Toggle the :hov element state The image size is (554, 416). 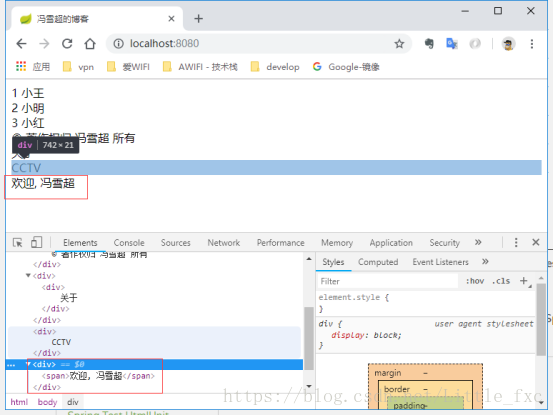click(x=475, y=281)
